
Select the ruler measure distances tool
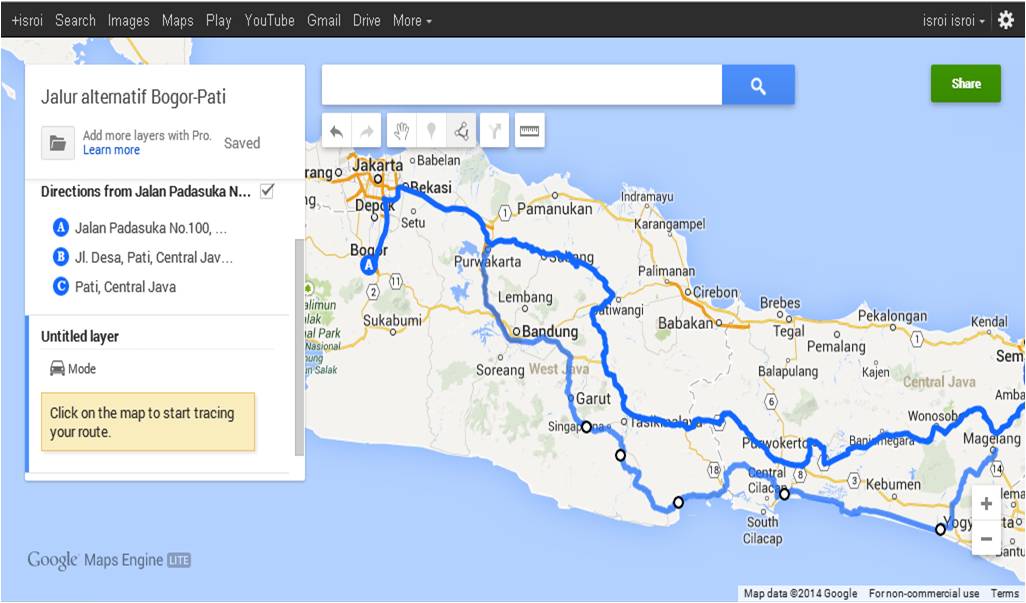tap(530, 131)
